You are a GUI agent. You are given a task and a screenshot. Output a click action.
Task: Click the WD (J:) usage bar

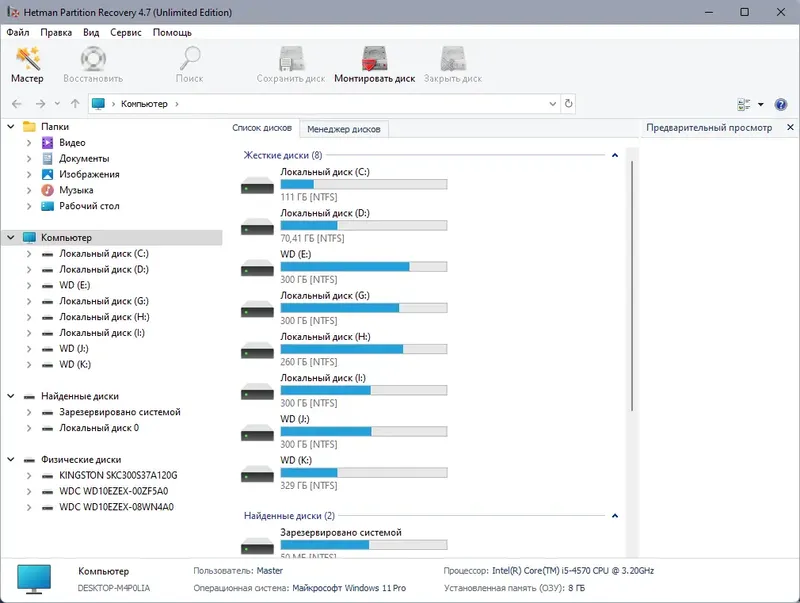point(364,432)
